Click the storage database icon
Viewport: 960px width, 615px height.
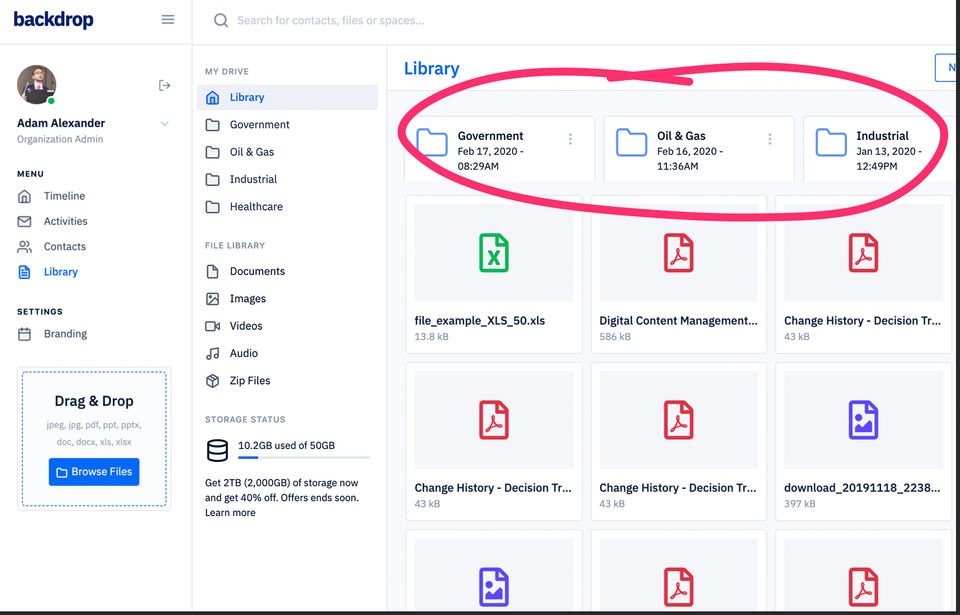click(217, 451)
